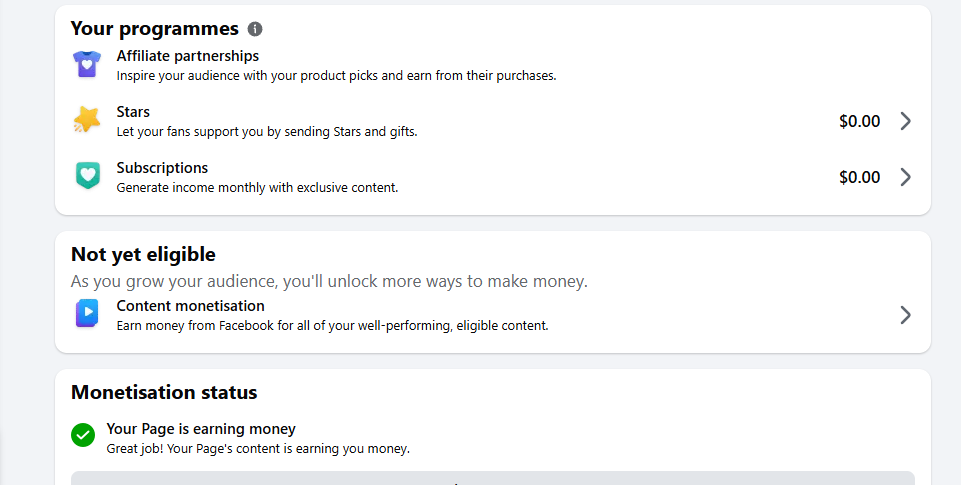Click the green Subscriptions heart icon
Viewport: 961px width, 485px height.
[88, 176]
